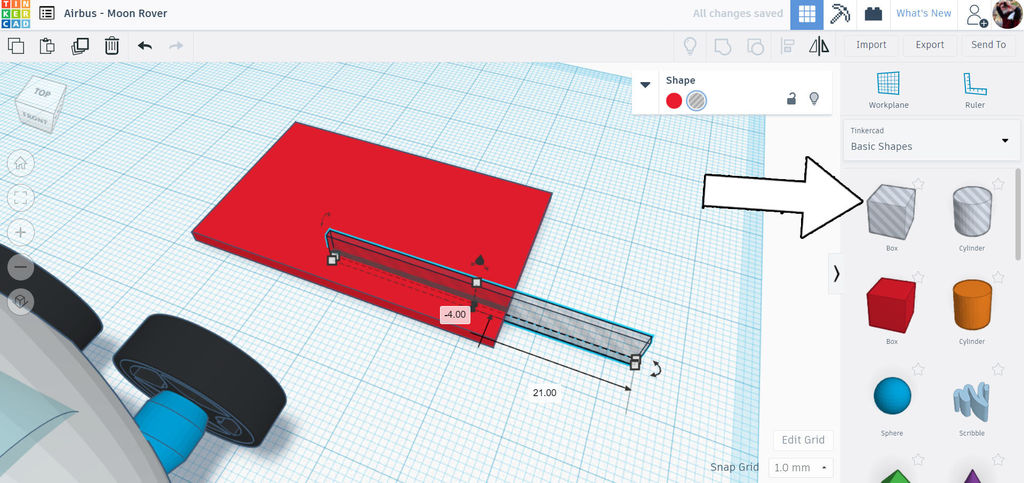Set shape to Hole striped option
Image resolution: width=1024 pixels, height=483 pixels.
pyautogui.click(x=697, y=101)
